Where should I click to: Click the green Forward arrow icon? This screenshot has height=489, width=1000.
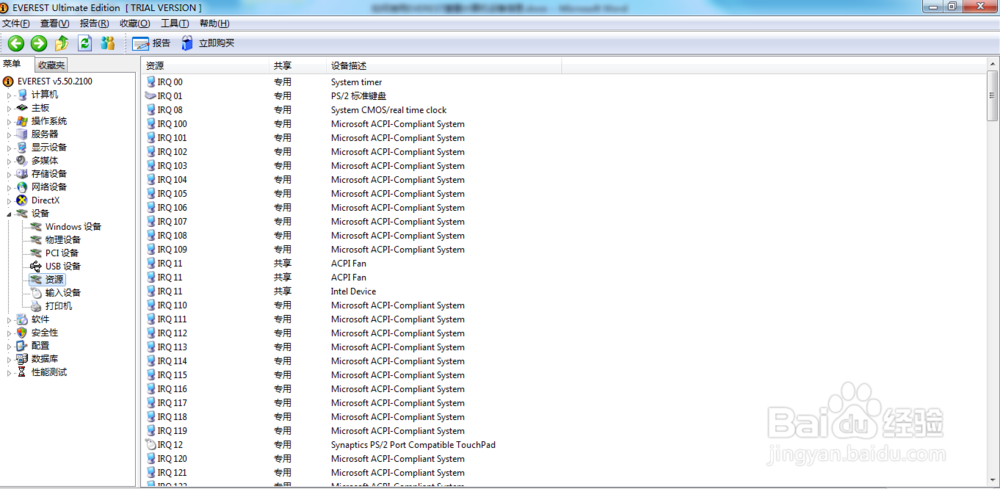(x=39, y=43)
